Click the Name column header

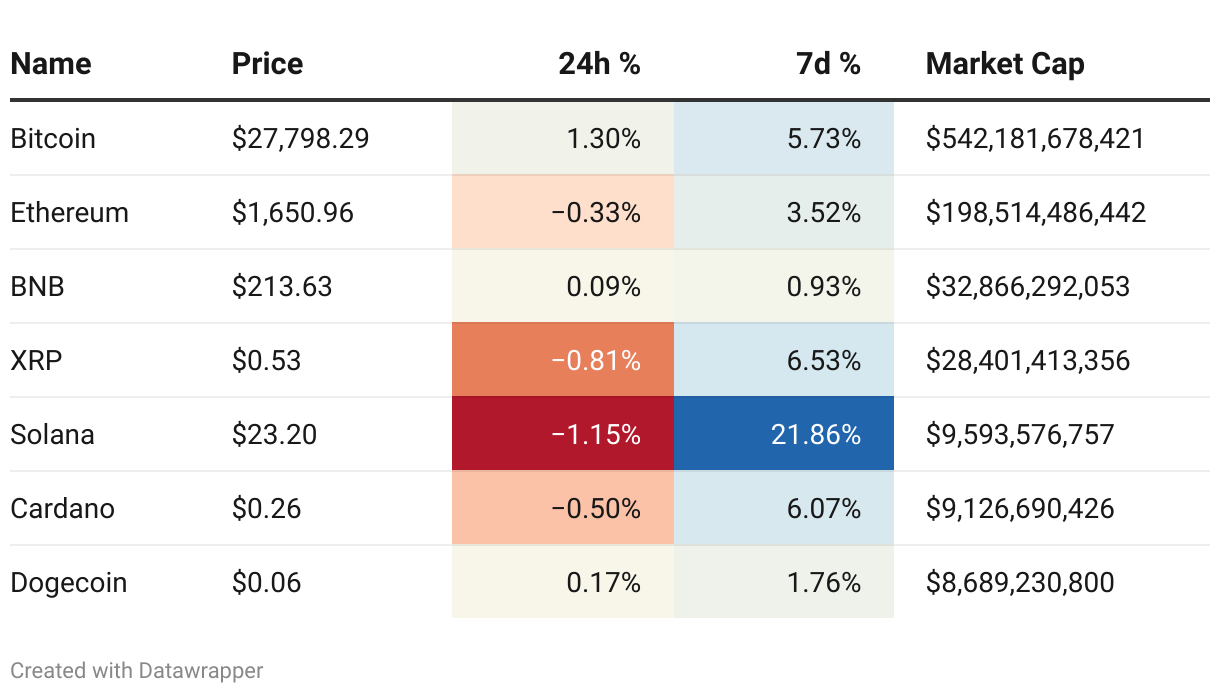tap(51, 64)
